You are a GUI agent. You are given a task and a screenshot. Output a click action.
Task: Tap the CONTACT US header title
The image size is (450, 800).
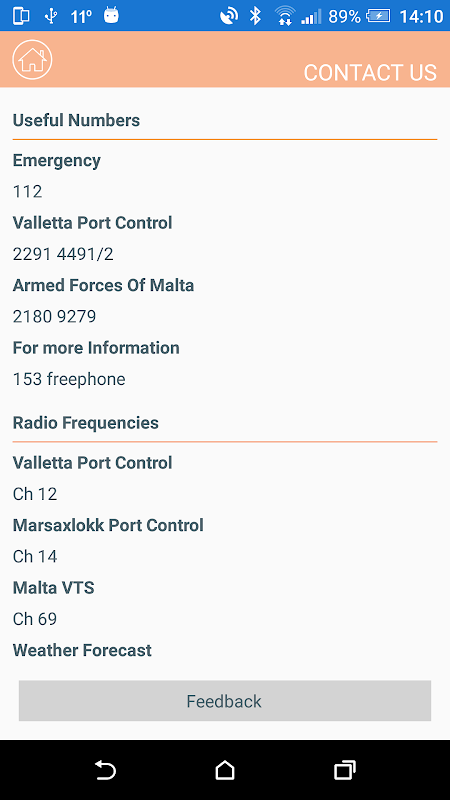click(x=370, y=72)
